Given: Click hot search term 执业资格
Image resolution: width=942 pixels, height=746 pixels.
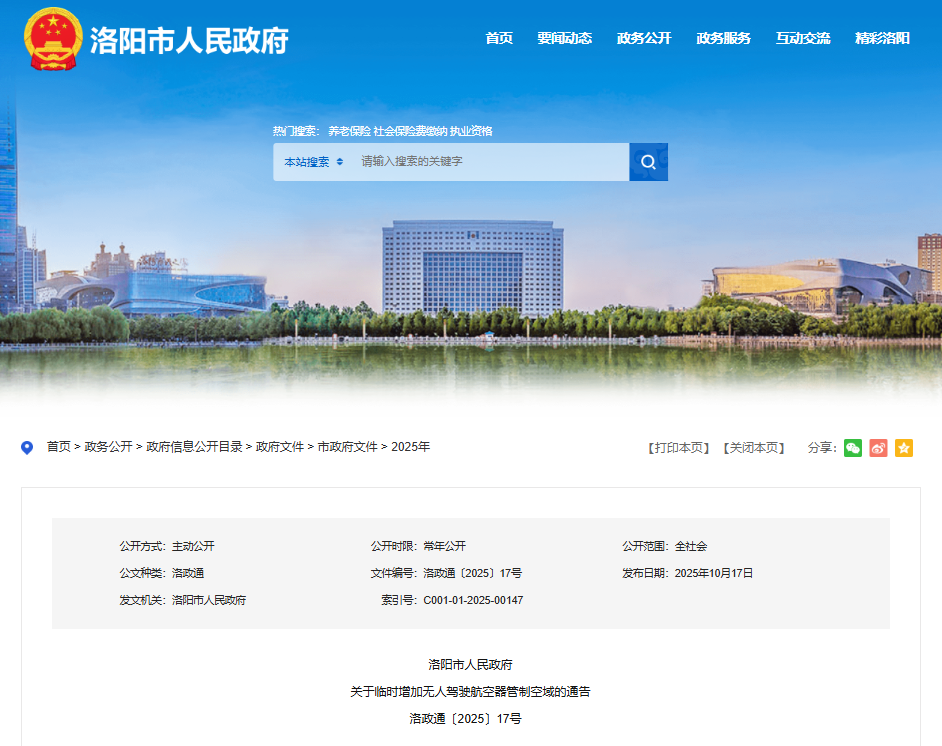Looking at the screenshot, I should (x=471, y=131).
